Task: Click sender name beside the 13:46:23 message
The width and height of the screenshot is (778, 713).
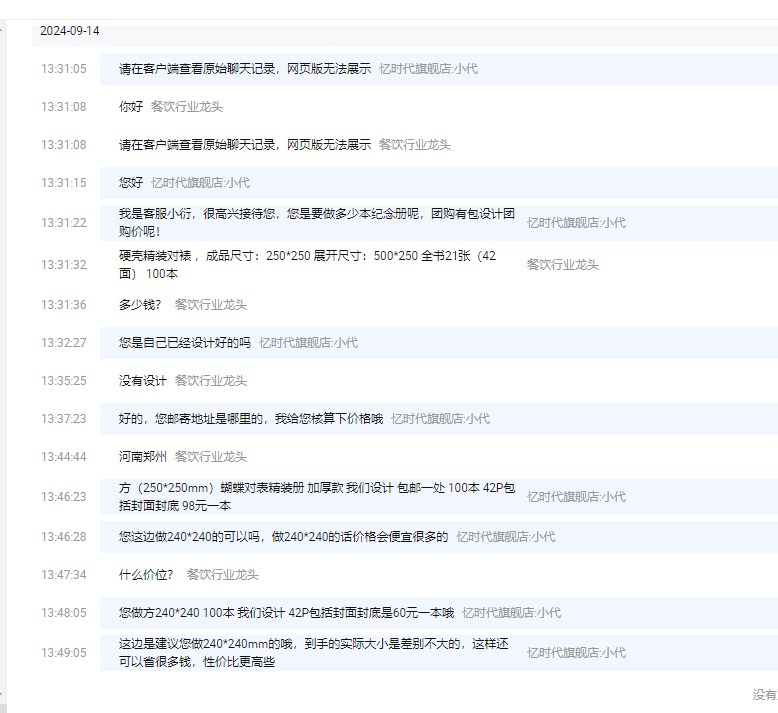Action: (x=576, y=497)
